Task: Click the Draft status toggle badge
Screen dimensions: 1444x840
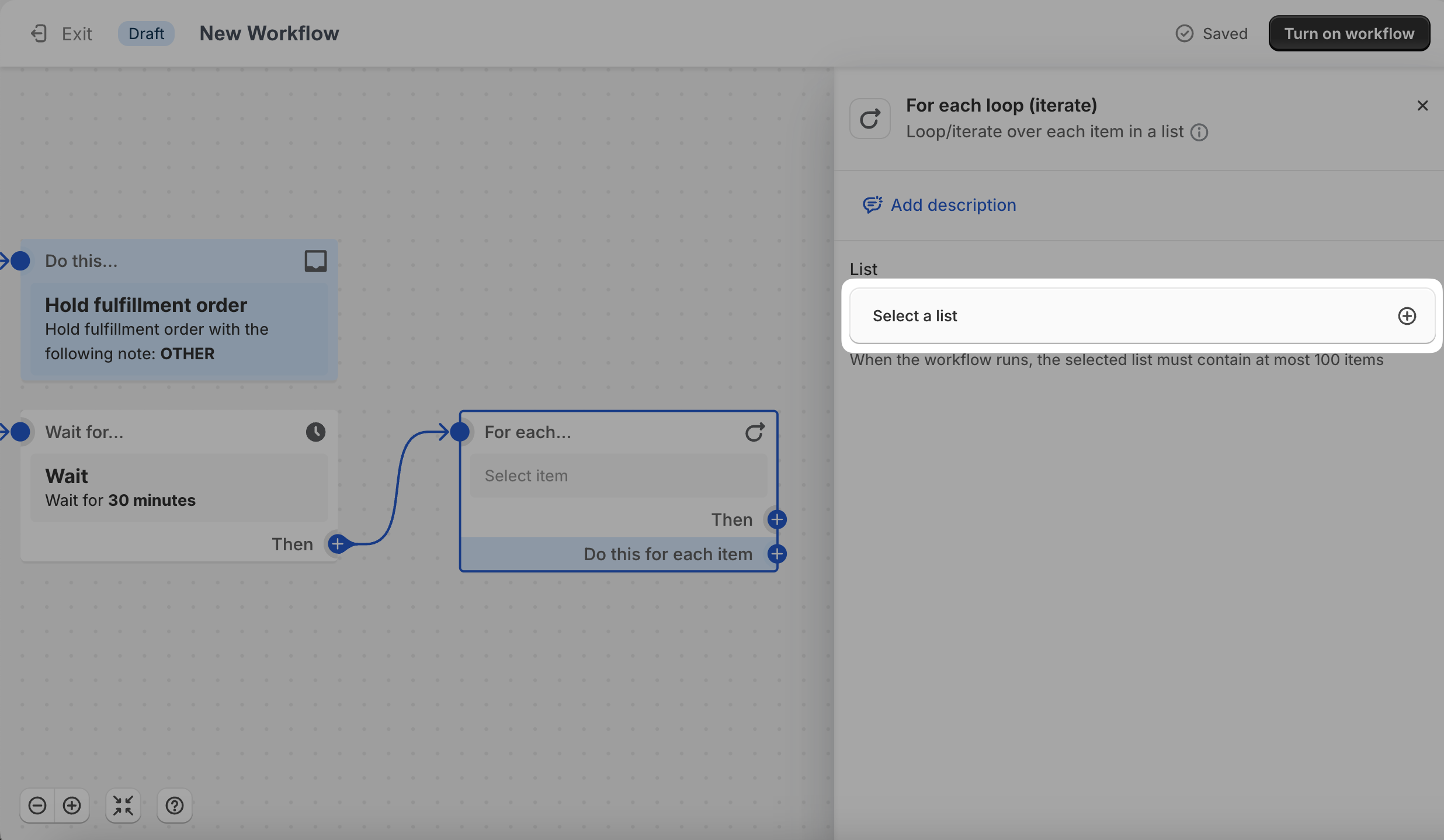Action: point(146,33)
